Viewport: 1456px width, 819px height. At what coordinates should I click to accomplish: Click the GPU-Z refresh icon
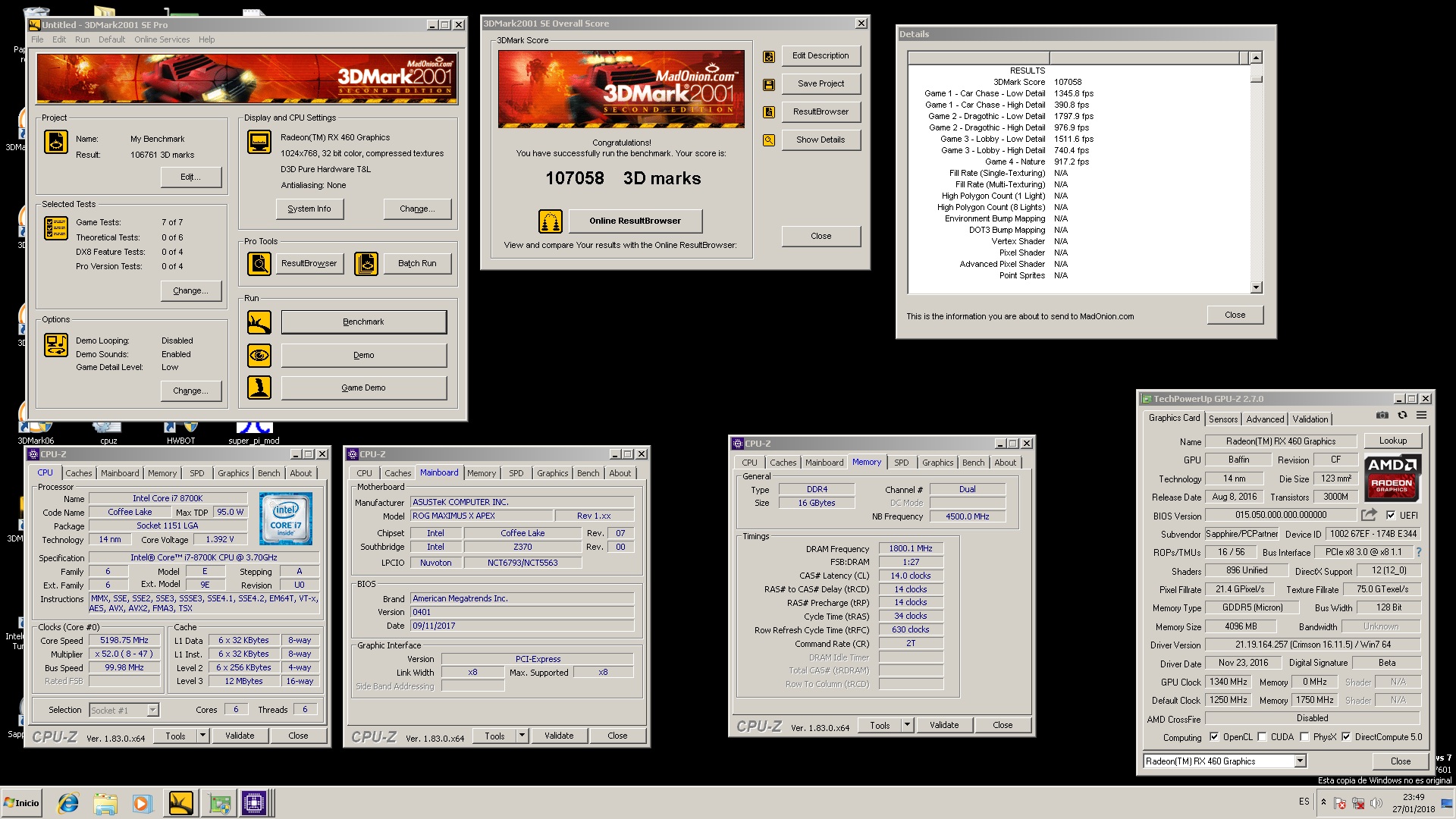point(1402,416)
